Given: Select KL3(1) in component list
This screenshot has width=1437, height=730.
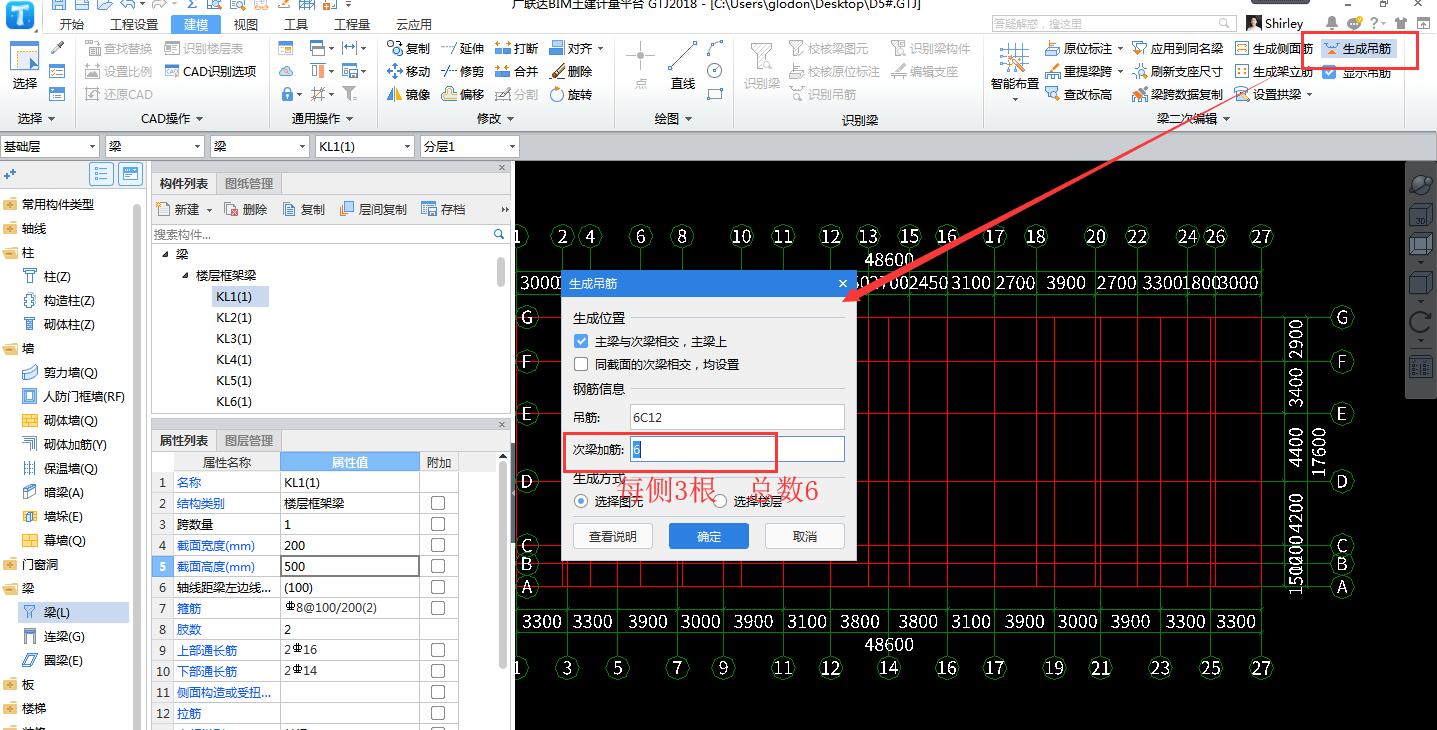Looking at the screenshot, I should pyautogui.click(x=234, y=338).
